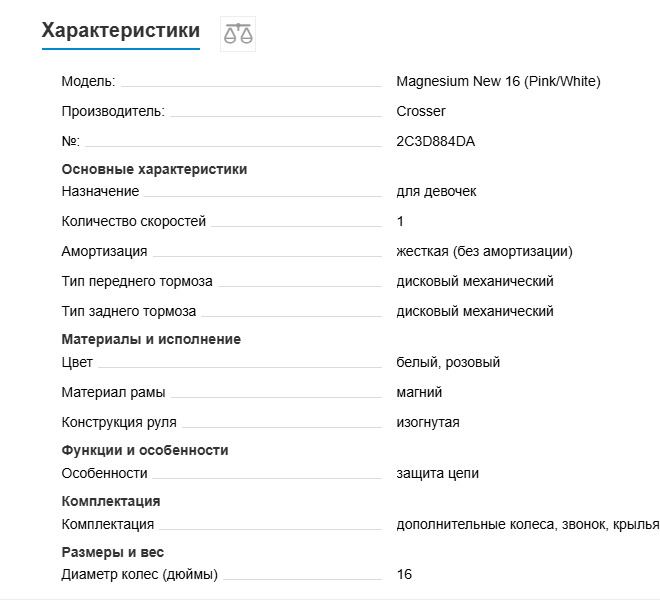
Task: Click the value дополнительные колеса, звонок, крылья
Action: coord(527,524)
